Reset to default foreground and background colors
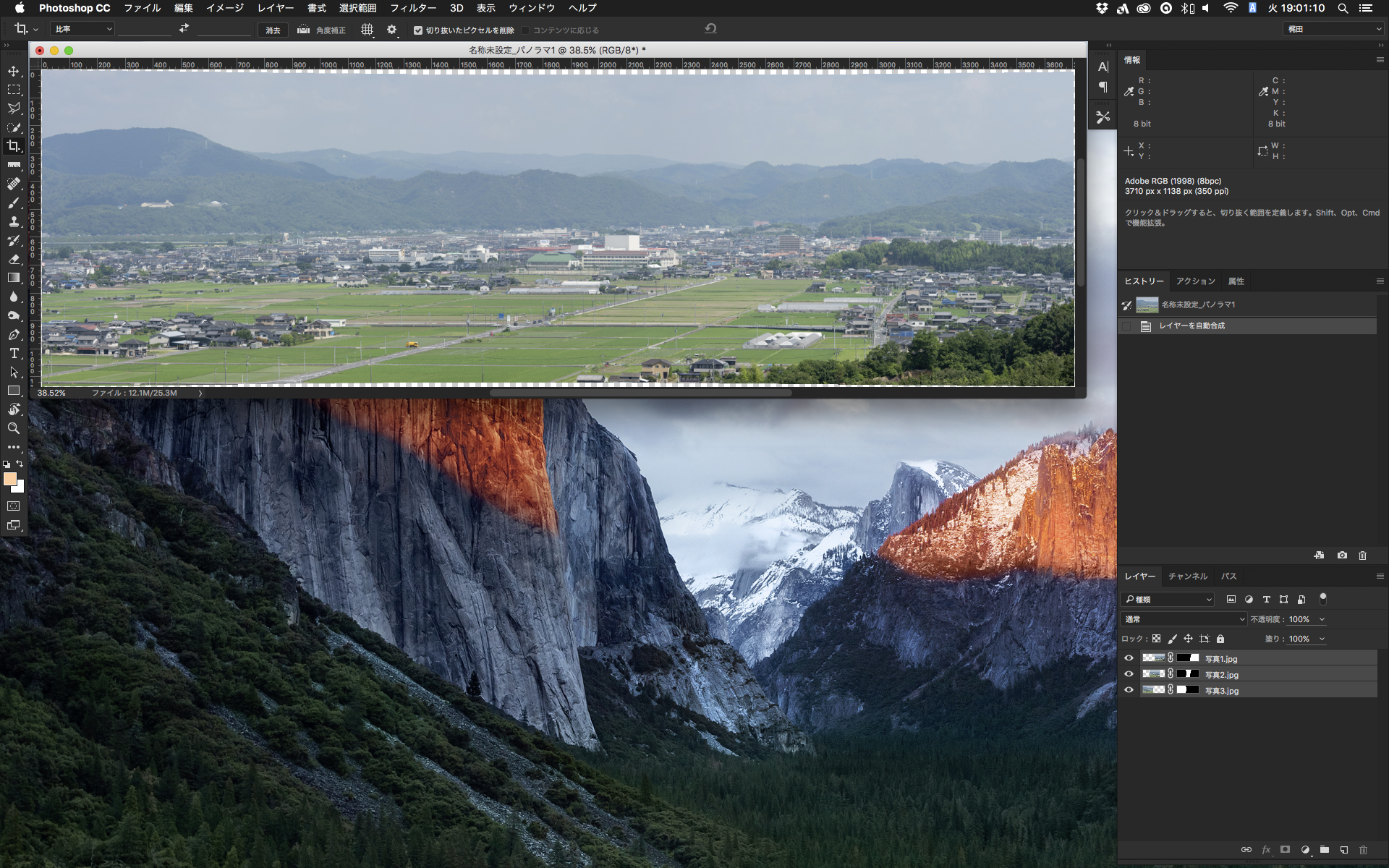Viewport: 1389px width, 868px height. [7, 464]
